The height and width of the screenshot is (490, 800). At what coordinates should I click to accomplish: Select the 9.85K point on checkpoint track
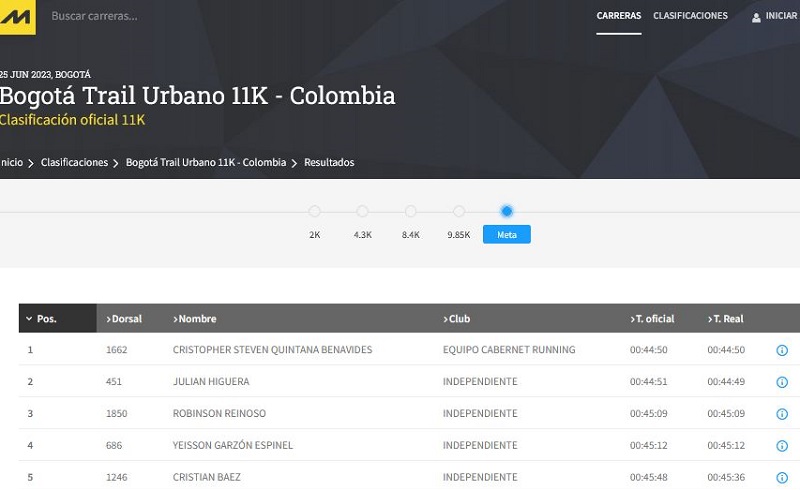(x=458, y=212)
